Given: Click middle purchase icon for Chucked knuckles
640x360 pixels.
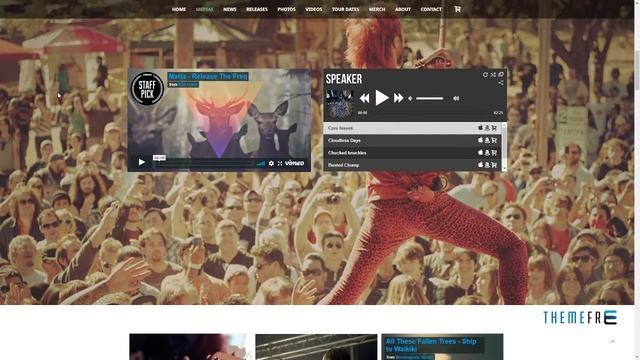Looking at the screenshot, I should [487, 153].
